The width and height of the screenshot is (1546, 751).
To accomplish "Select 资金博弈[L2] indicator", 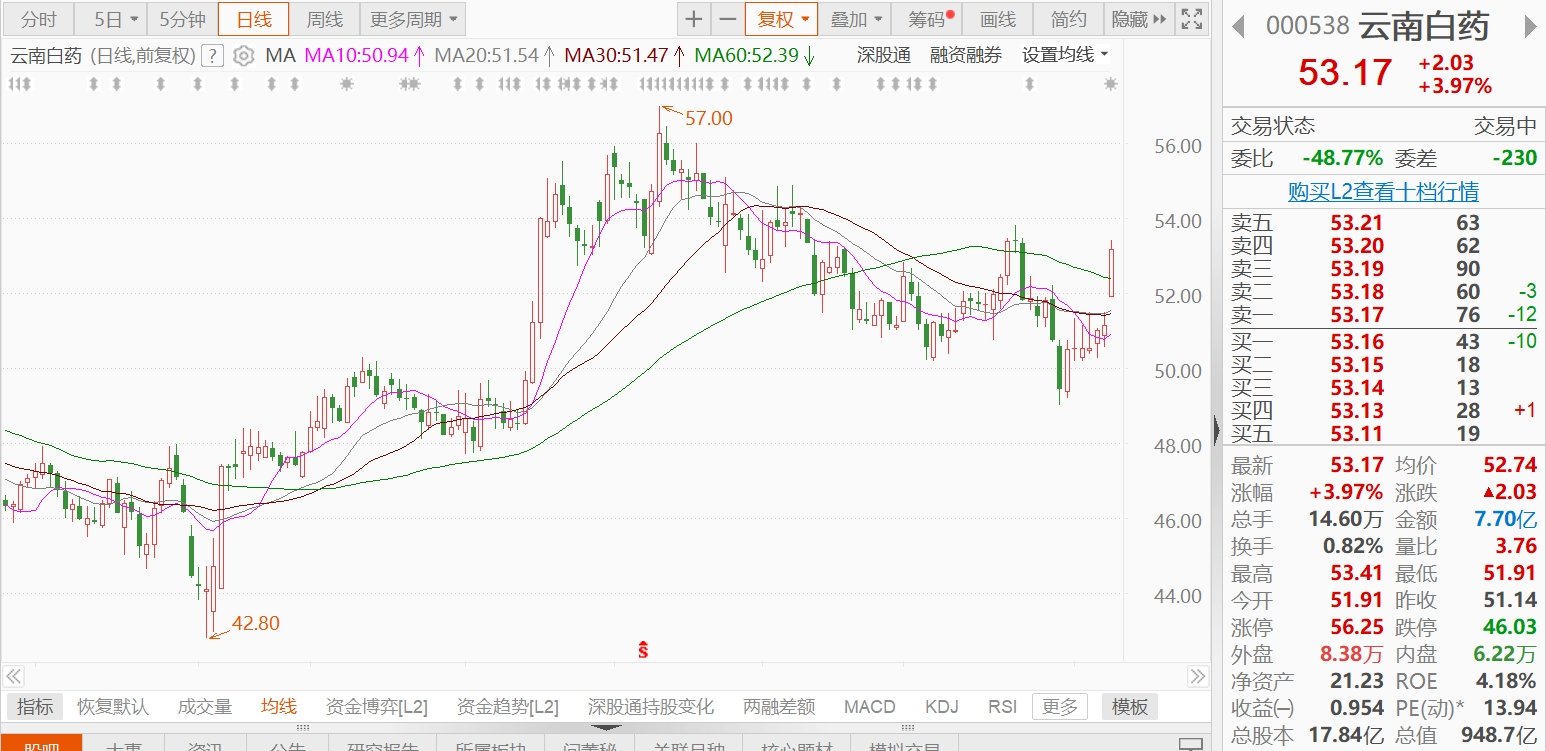I will (x=377, y=707).
